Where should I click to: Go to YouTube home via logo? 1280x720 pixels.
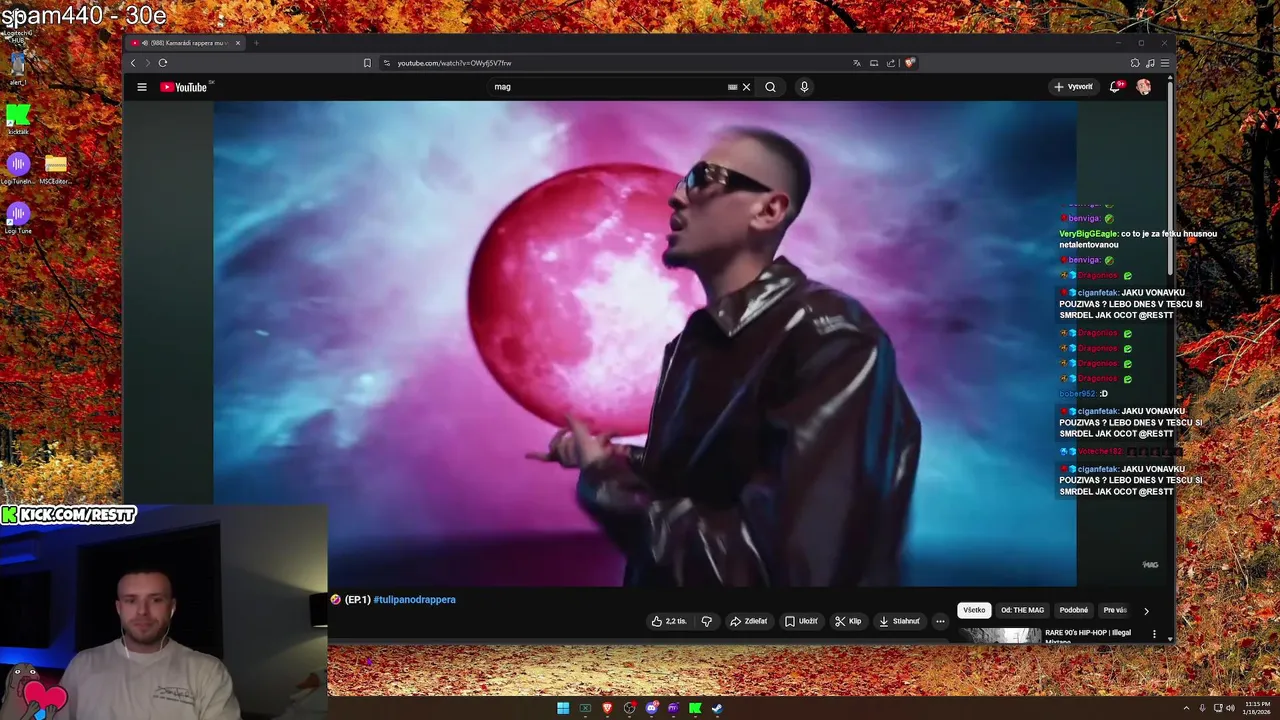(184, 87)
